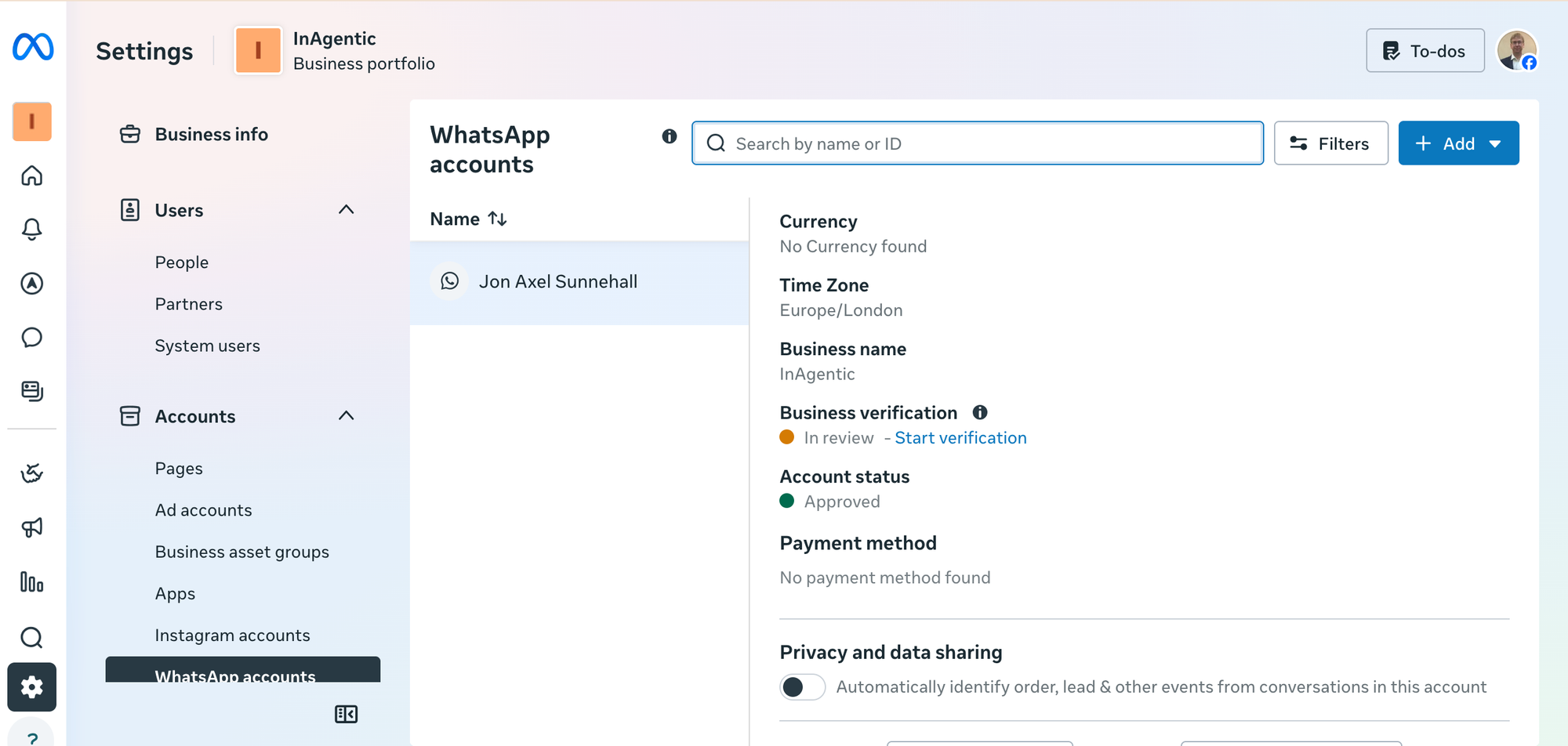This screenshot has width=1568, height=746.
Task: Click the Meta logo icon
Action: coord(33,47)
